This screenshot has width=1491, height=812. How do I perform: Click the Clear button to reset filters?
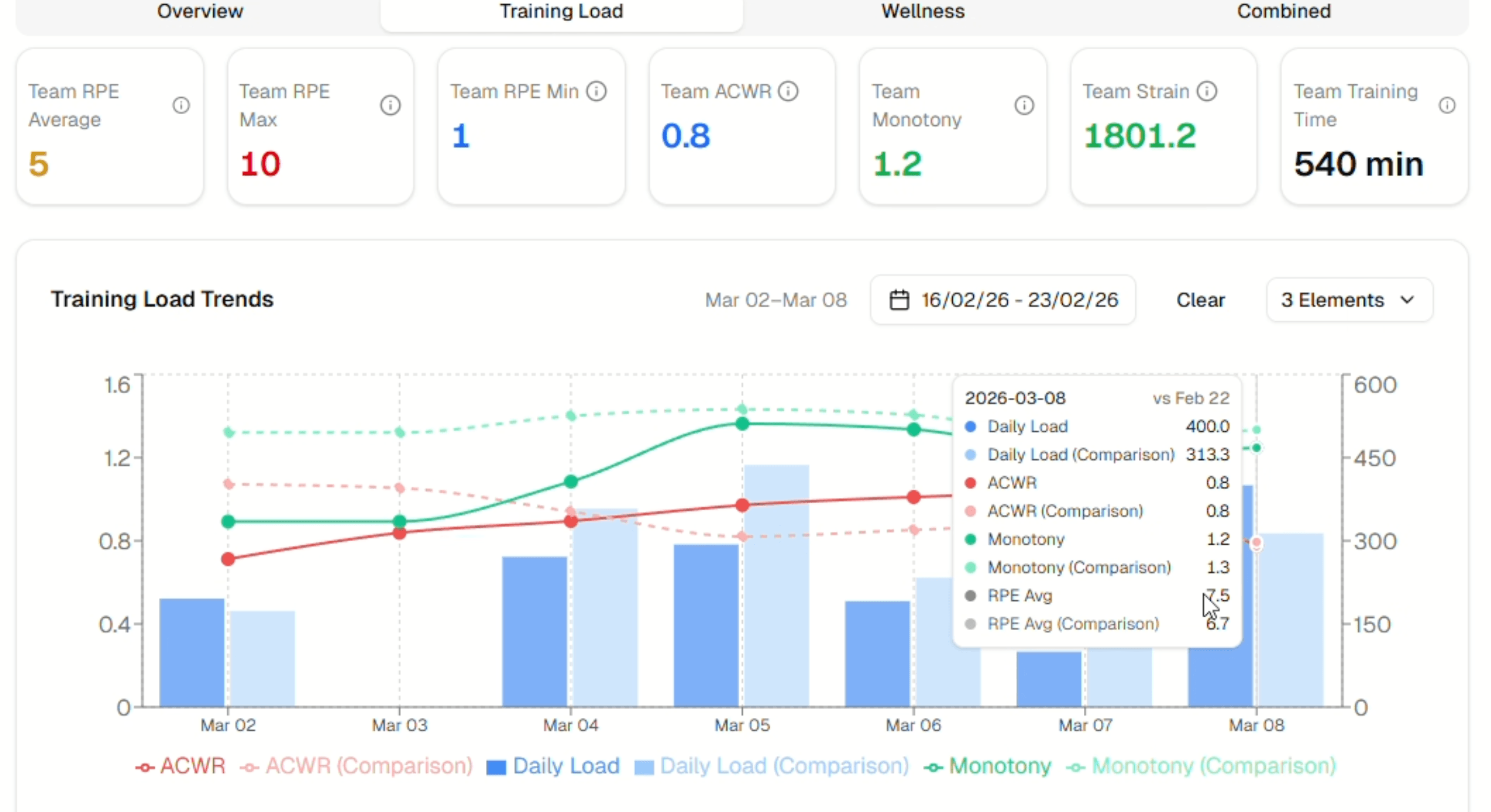(1201, 300)
